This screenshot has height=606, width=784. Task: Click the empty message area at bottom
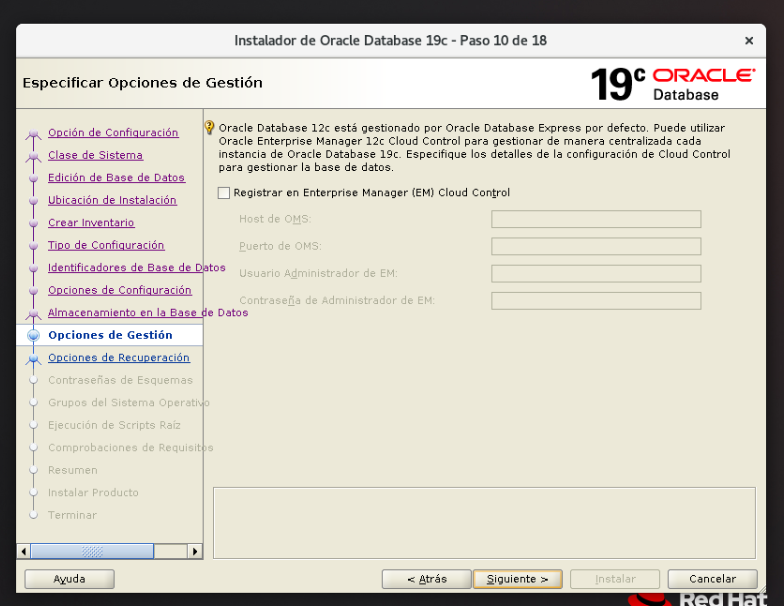(484, 523)
